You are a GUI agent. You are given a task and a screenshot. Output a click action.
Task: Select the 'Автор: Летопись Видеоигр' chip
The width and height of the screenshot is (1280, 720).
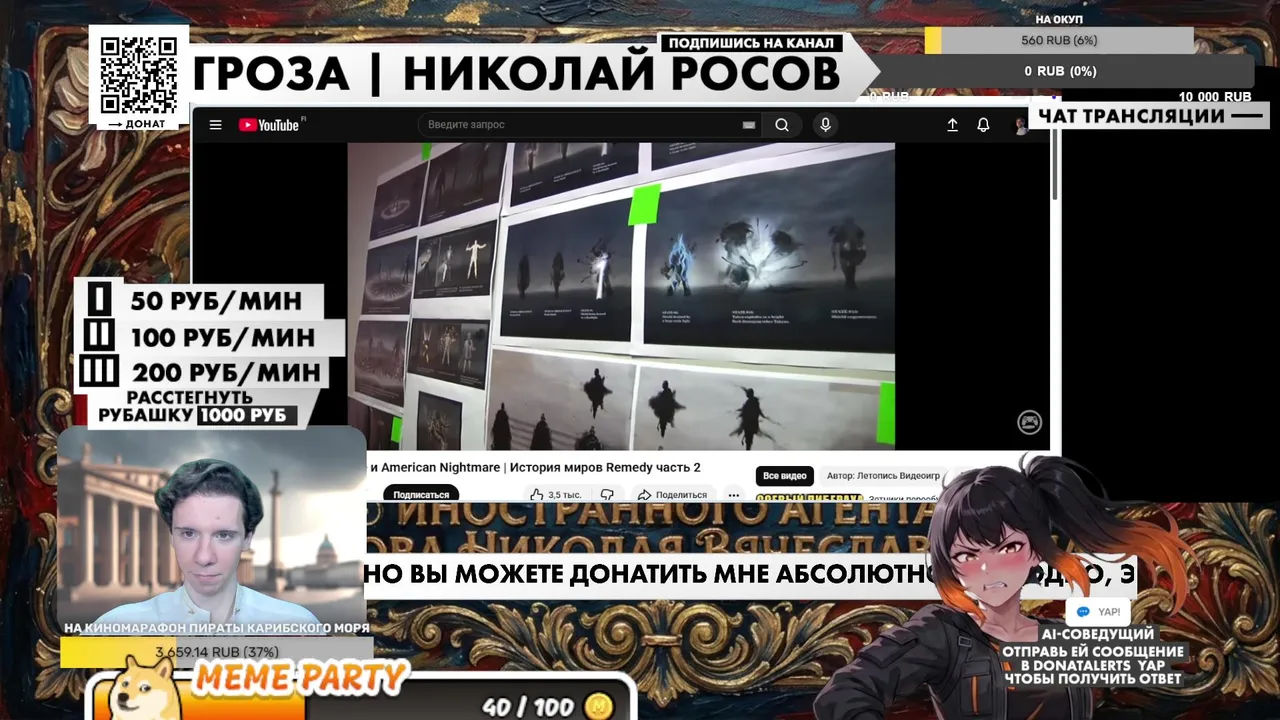click(883, 476)
